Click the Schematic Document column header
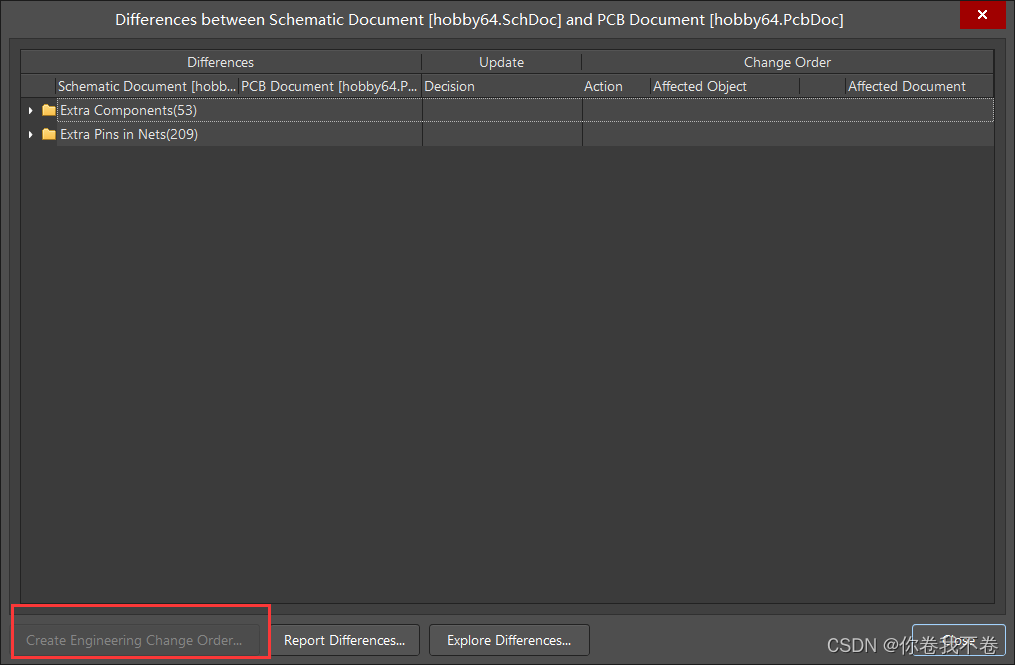This screenshot has height=665, width=1015. click(147, 87)
